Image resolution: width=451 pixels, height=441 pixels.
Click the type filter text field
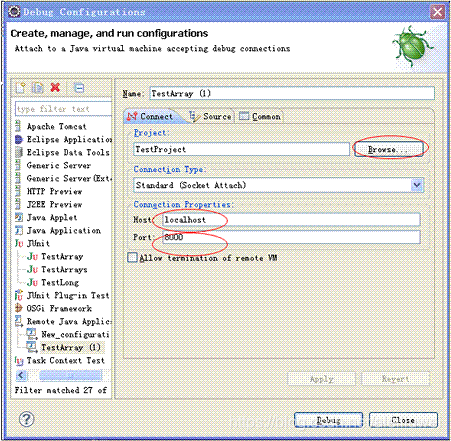point(63,109)
